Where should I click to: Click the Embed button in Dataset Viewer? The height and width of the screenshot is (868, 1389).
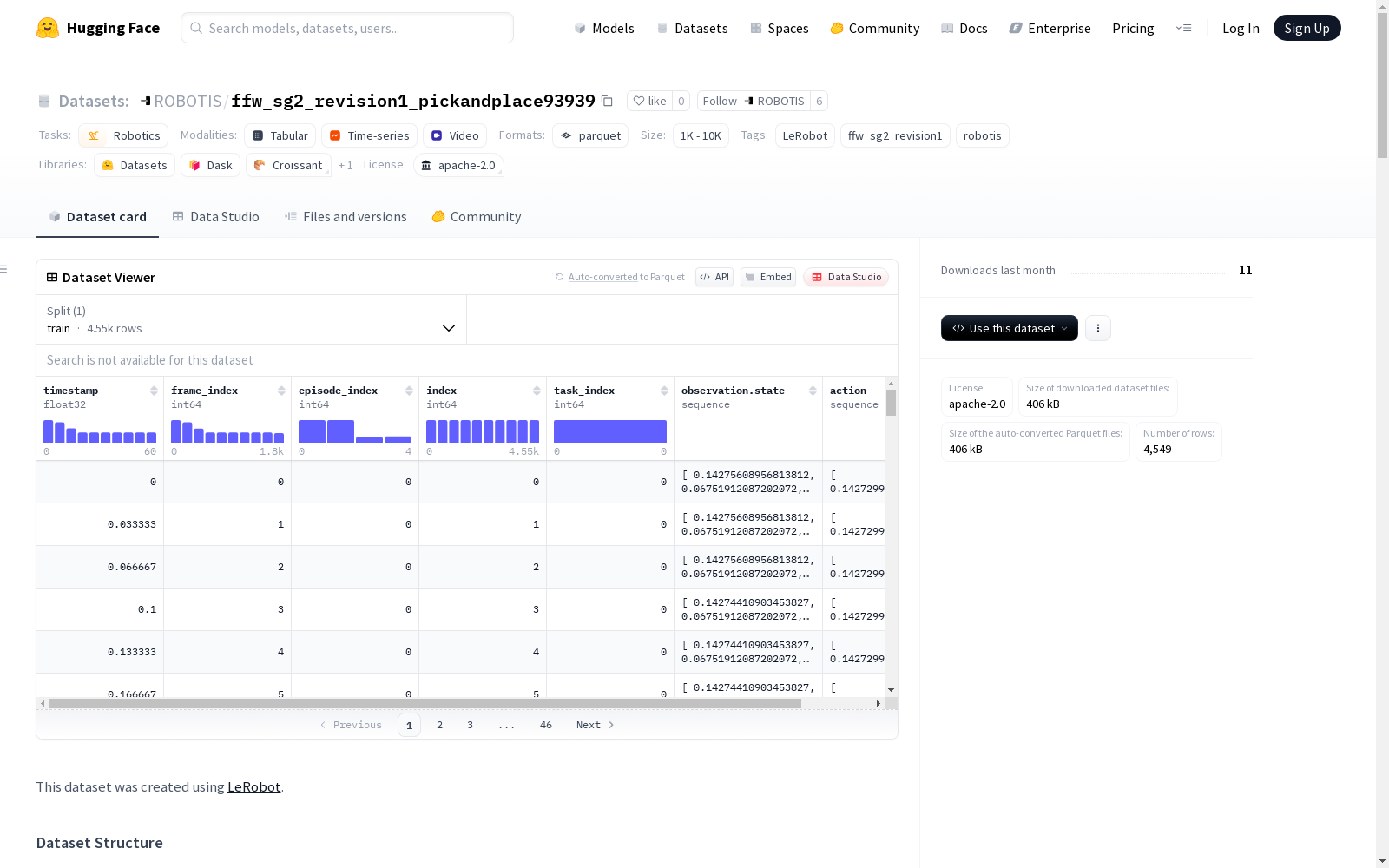click(768, 277)
